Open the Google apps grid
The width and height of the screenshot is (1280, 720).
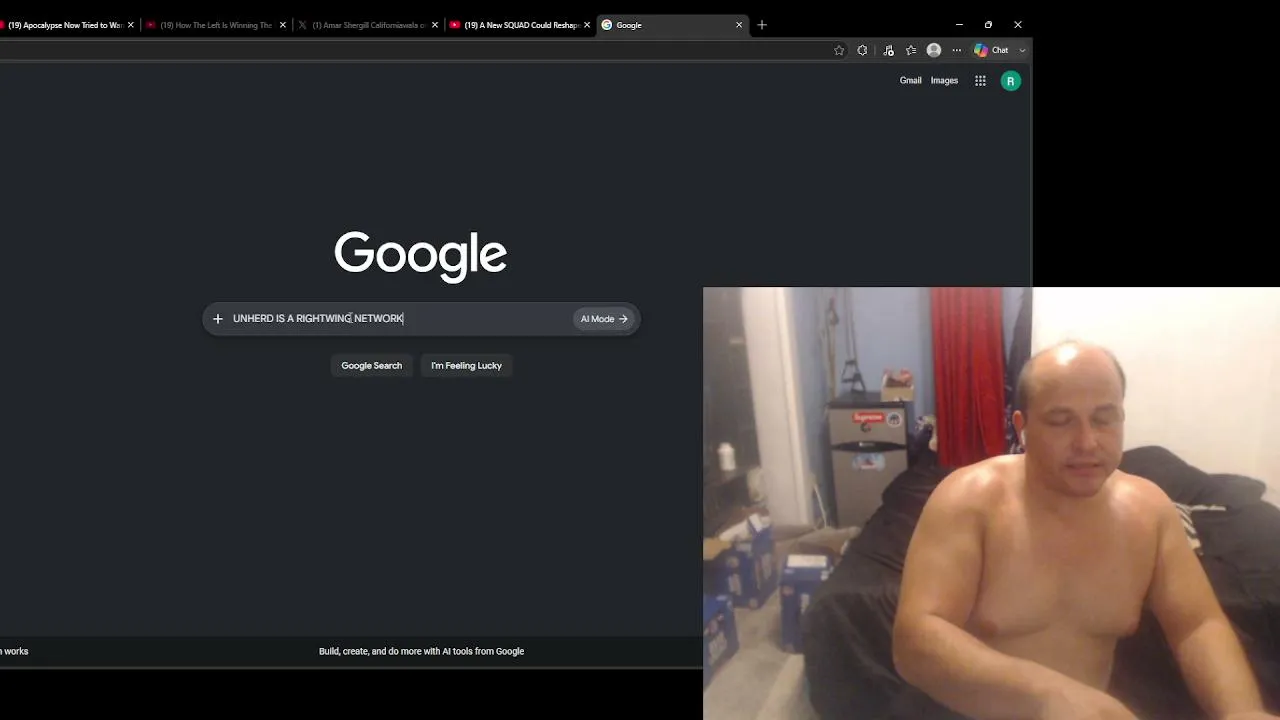tap(980, 81)
